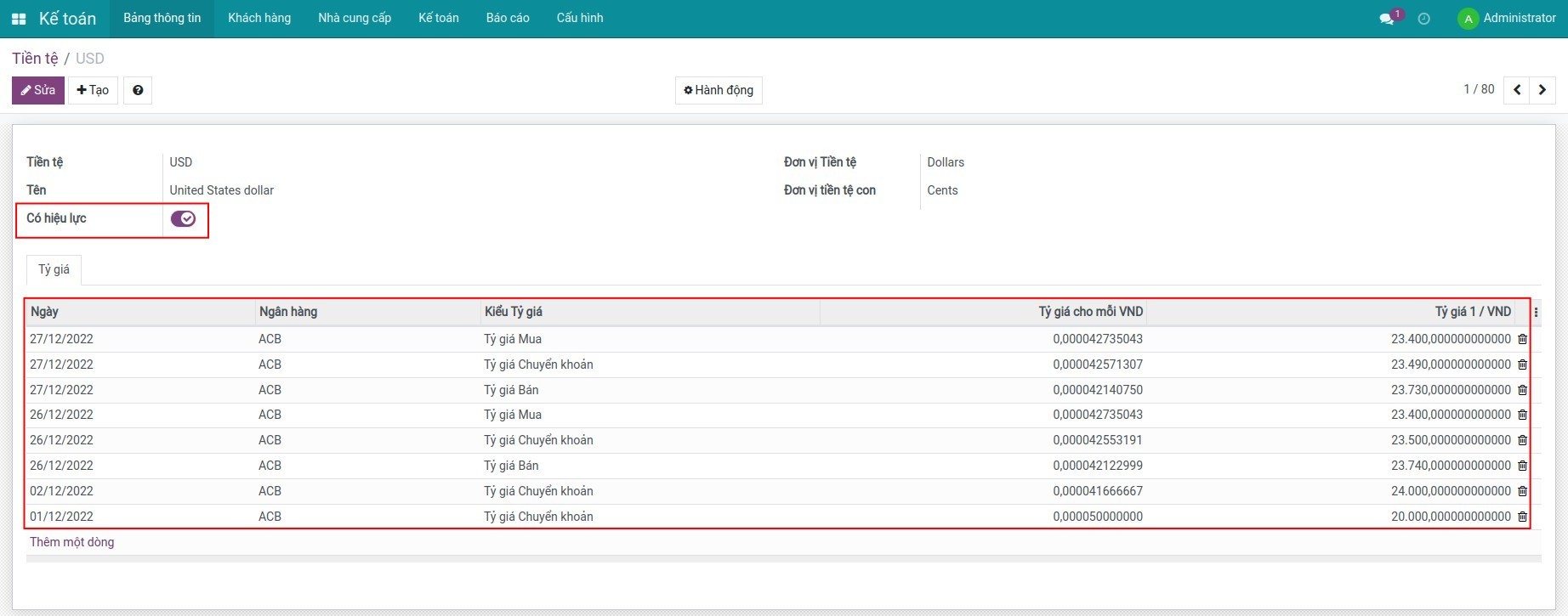Delete the 26/12/2022 Tỷ giá Bán row

pos(1522,466)
